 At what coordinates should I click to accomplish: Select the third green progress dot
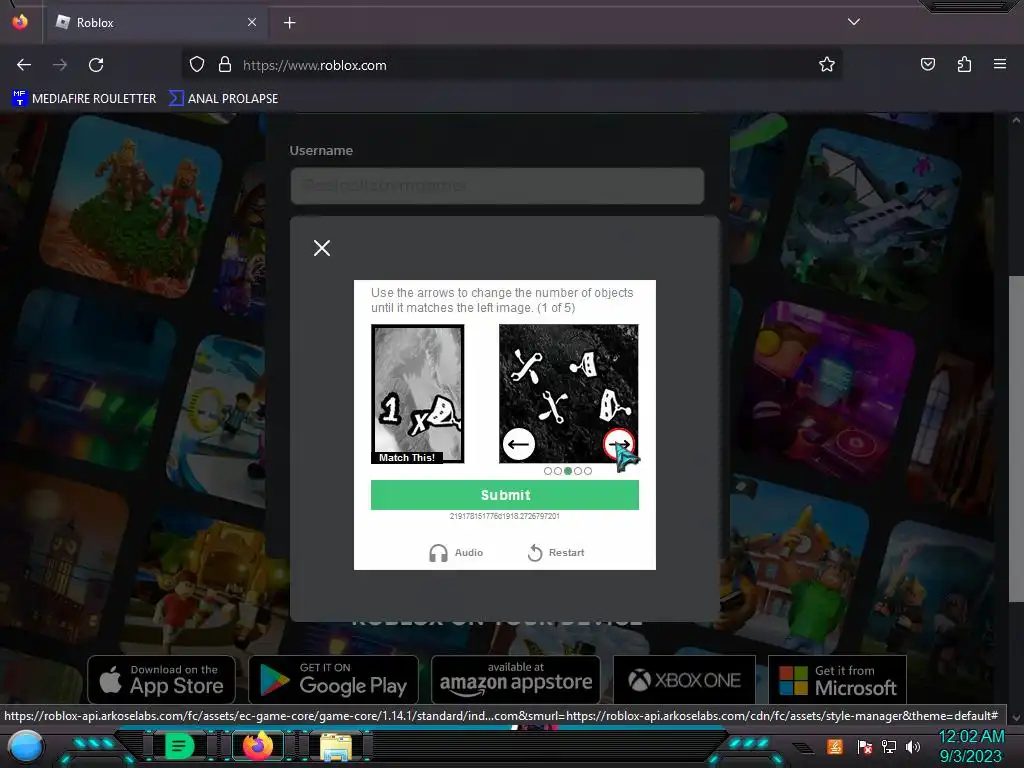point(568,471)
